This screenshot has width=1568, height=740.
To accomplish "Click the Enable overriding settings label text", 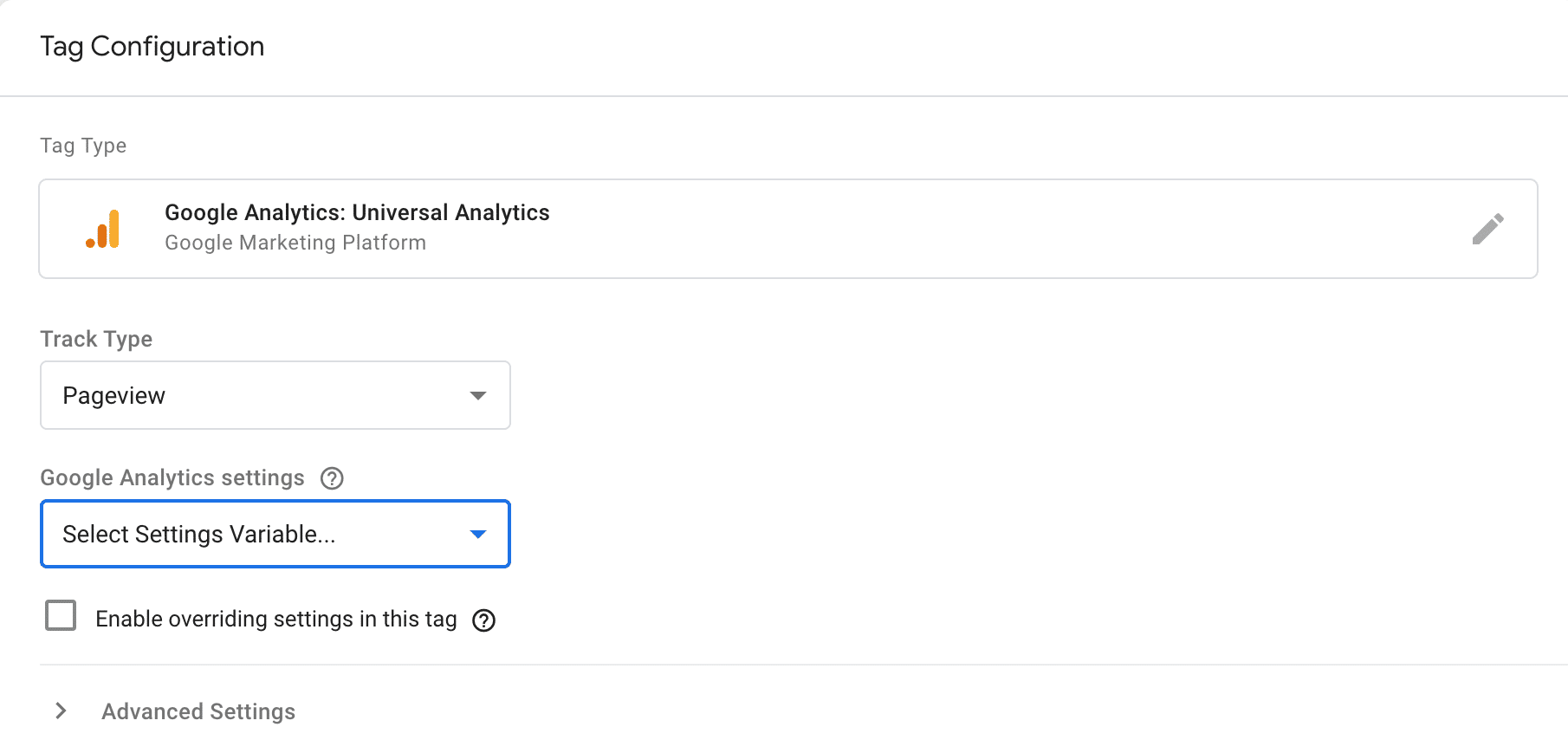I will [x=276, y=619].
